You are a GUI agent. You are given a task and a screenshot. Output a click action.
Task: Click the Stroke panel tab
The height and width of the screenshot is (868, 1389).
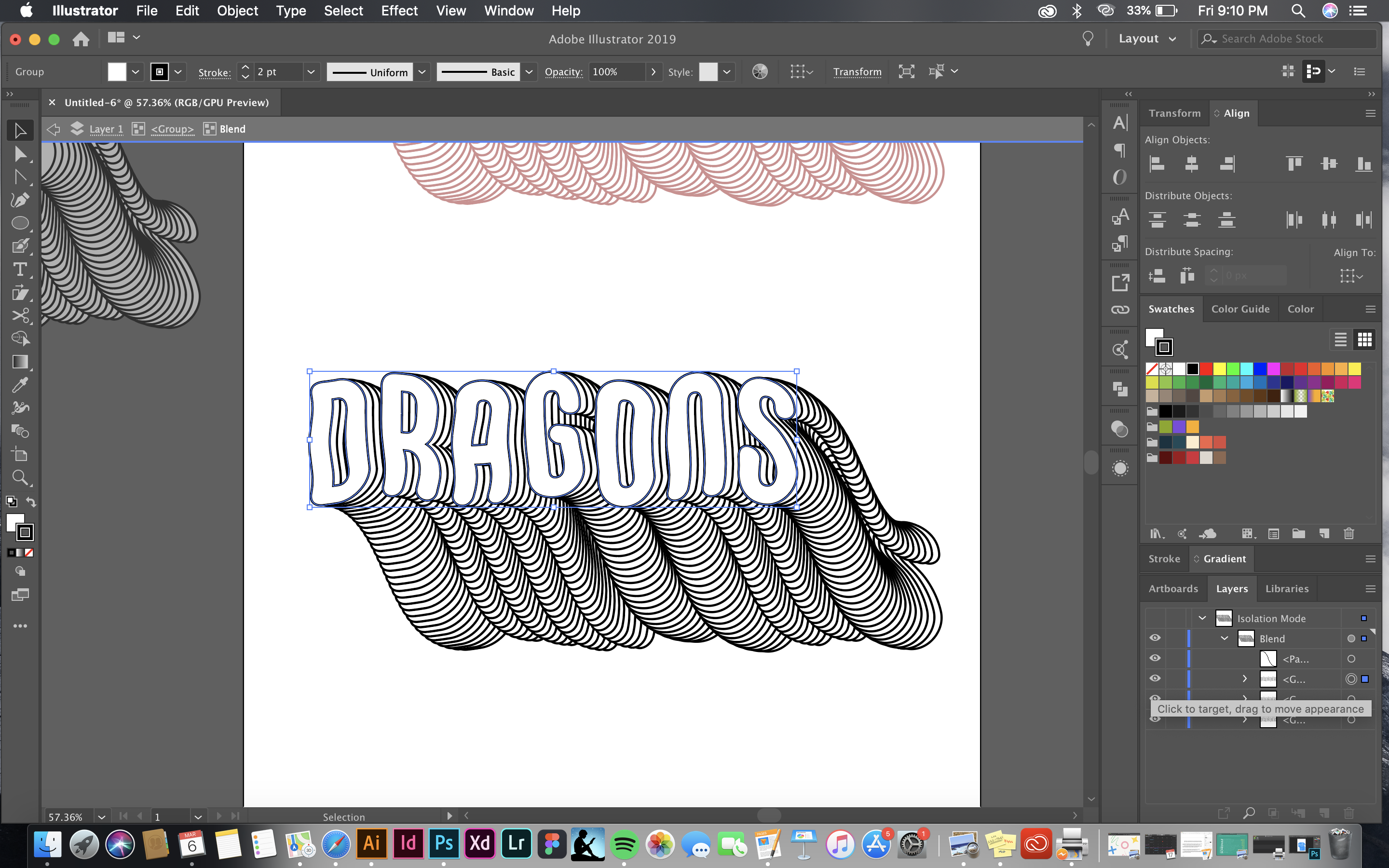pos(1163,558)
